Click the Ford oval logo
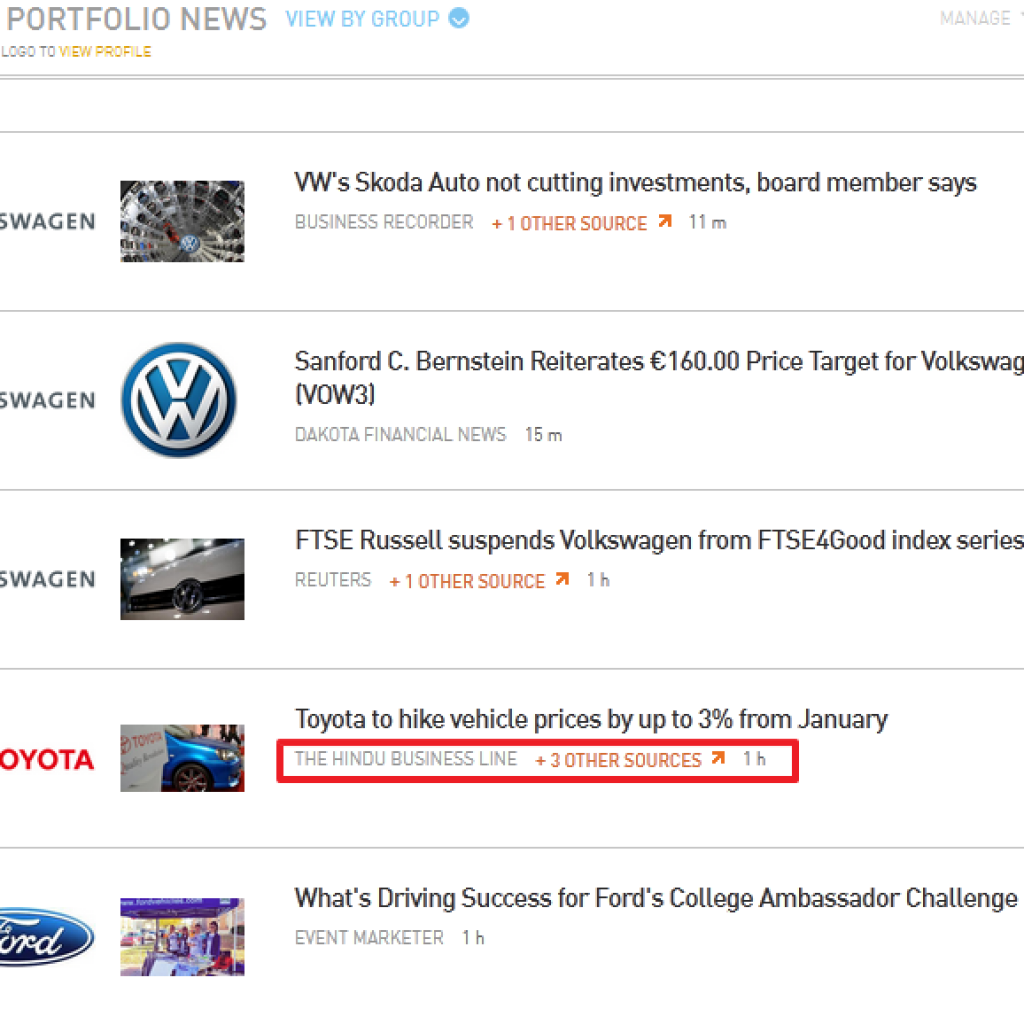 (47, 937)
